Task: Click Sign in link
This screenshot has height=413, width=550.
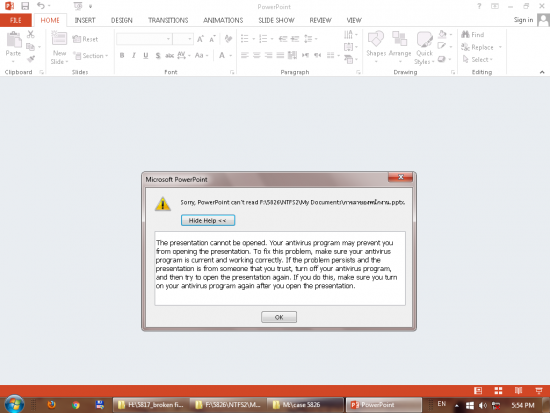Action: pyautogui.click(x=523, y=20)
